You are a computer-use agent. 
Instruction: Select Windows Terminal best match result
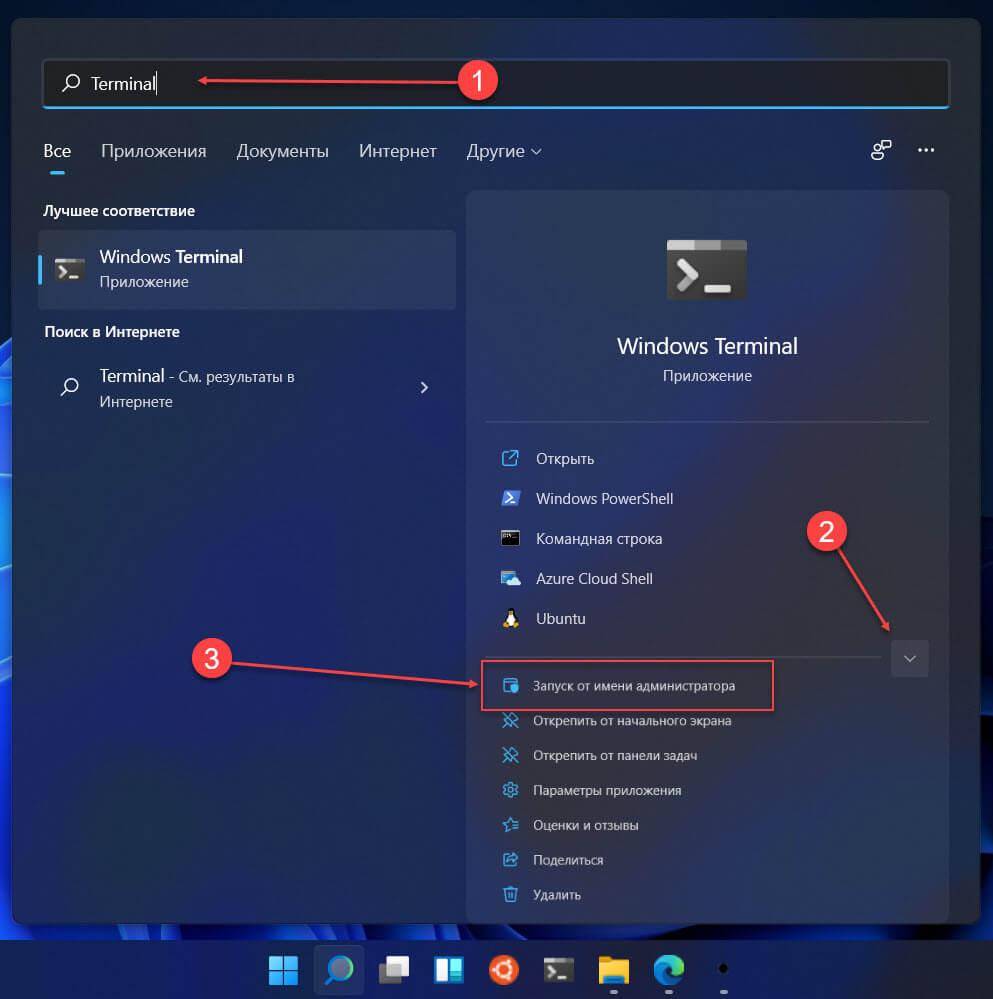pyautogui.click(x=247, y=270)
